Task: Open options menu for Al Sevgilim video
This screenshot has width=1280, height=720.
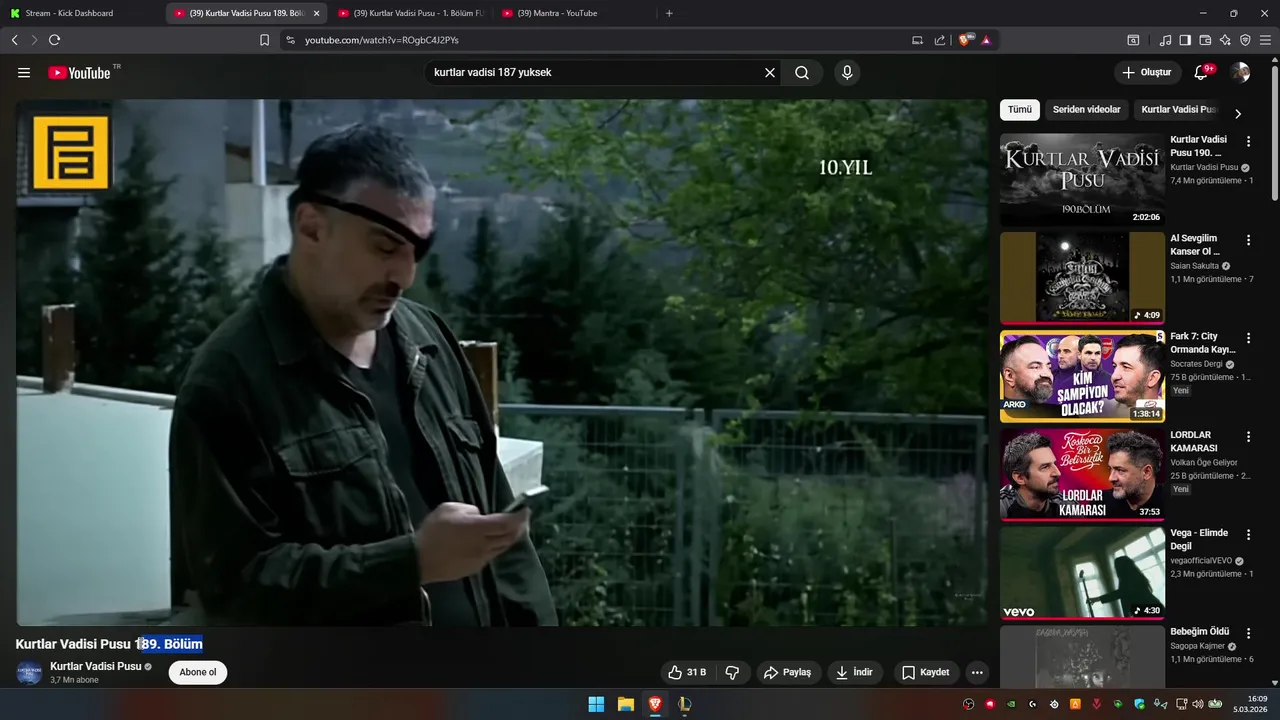Action: pos(1248,240)
